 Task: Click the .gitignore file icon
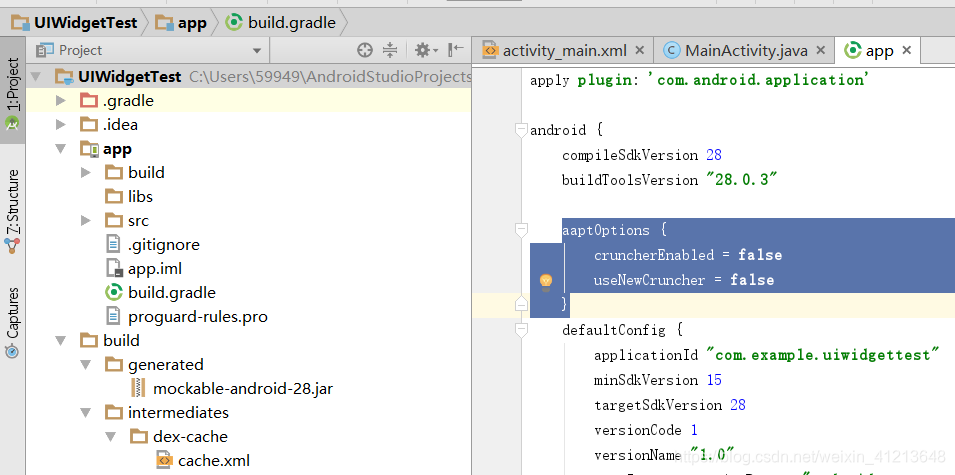click(x=113, y=245)
